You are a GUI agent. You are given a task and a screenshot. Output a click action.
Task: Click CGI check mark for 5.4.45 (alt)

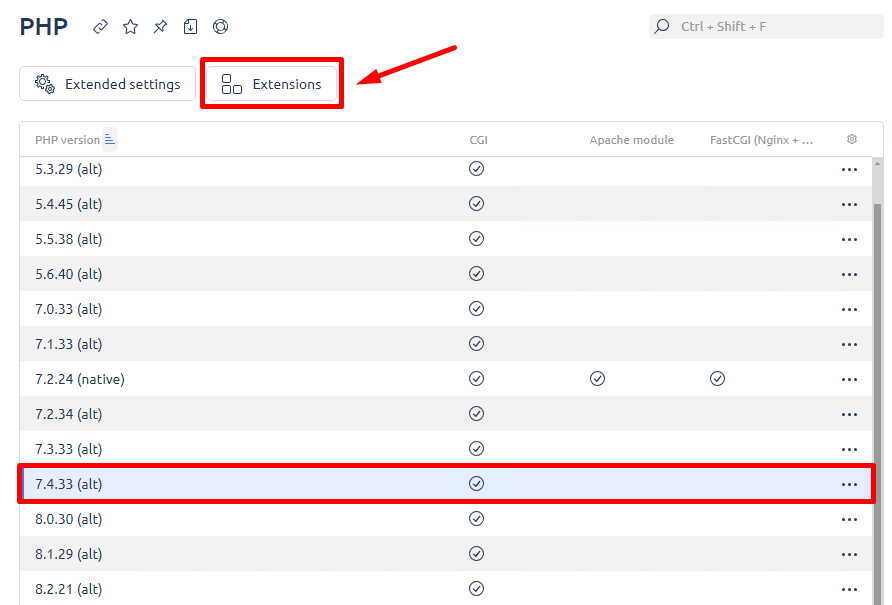476,203
